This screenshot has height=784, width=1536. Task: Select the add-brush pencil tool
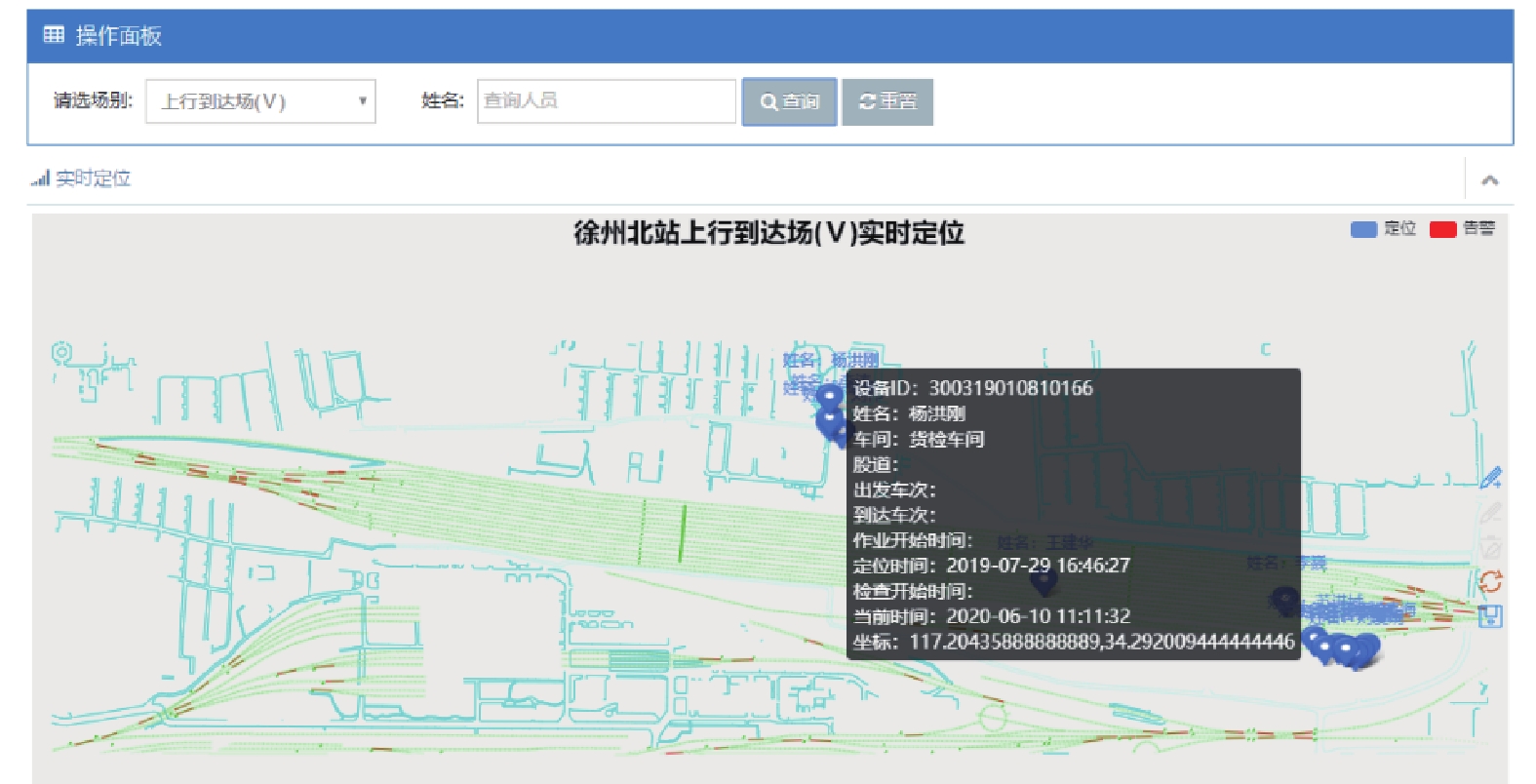[1490, 478]
